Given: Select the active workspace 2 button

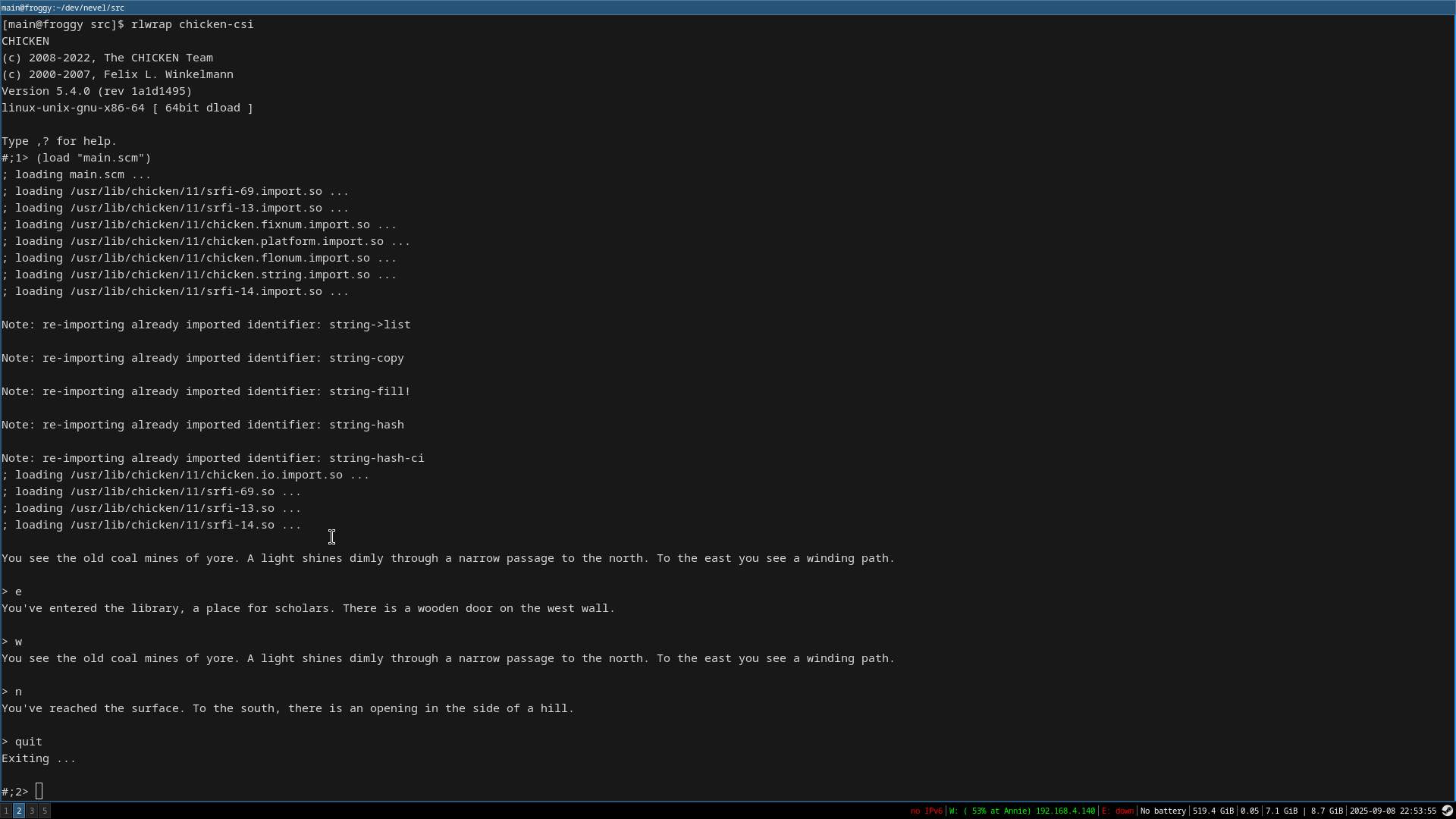Looking at the screenshot, I should [x=19, y=811].
